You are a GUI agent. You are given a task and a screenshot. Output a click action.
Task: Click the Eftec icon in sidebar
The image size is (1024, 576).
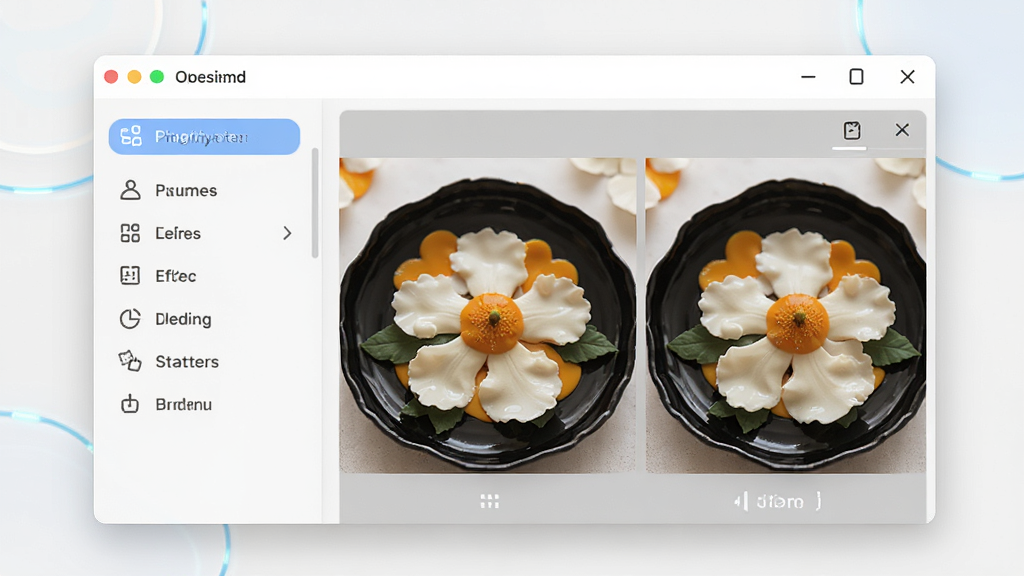point(130,276)
